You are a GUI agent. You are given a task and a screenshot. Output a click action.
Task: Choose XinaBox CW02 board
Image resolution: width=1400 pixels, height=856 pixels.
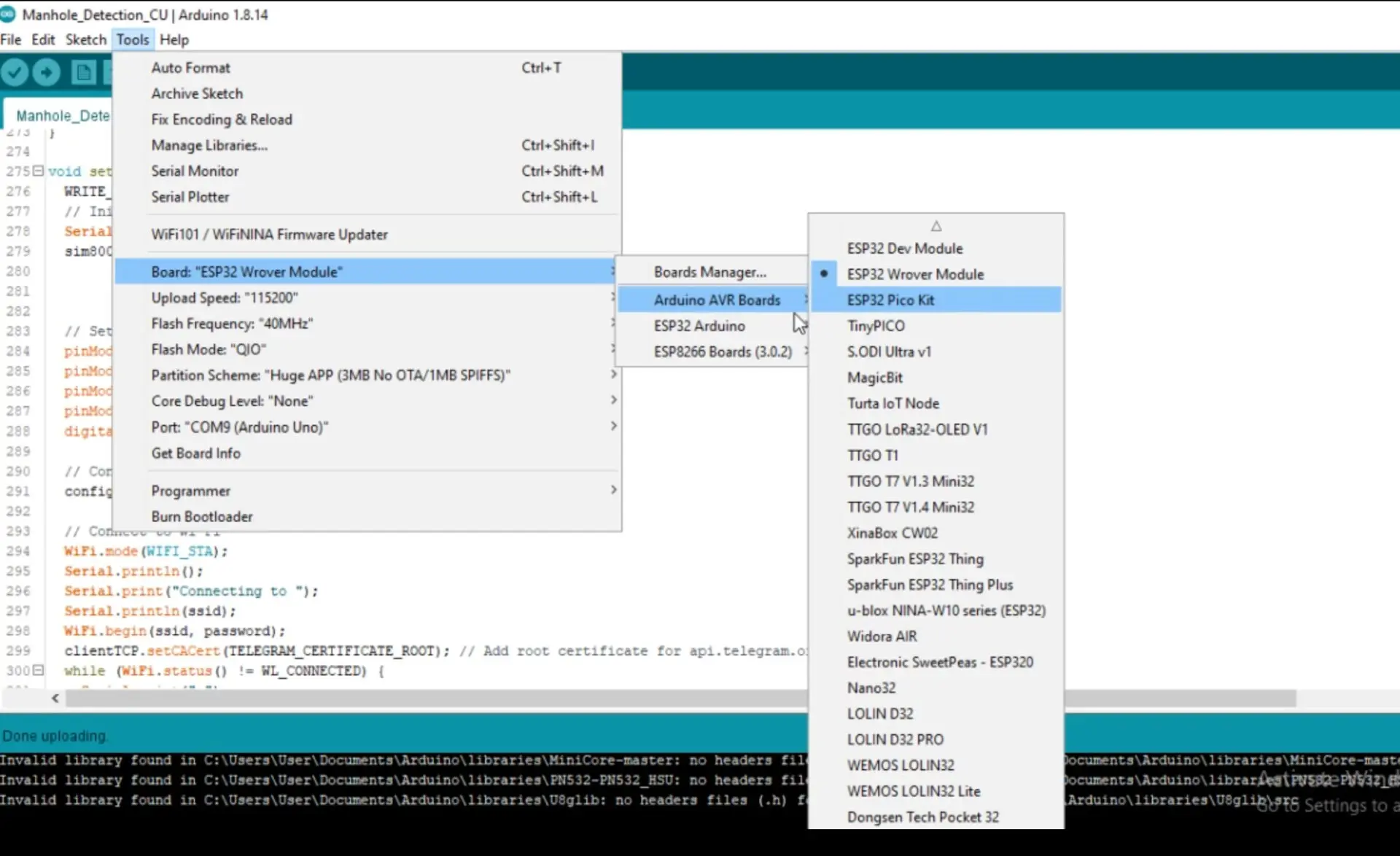click(936, 532)
